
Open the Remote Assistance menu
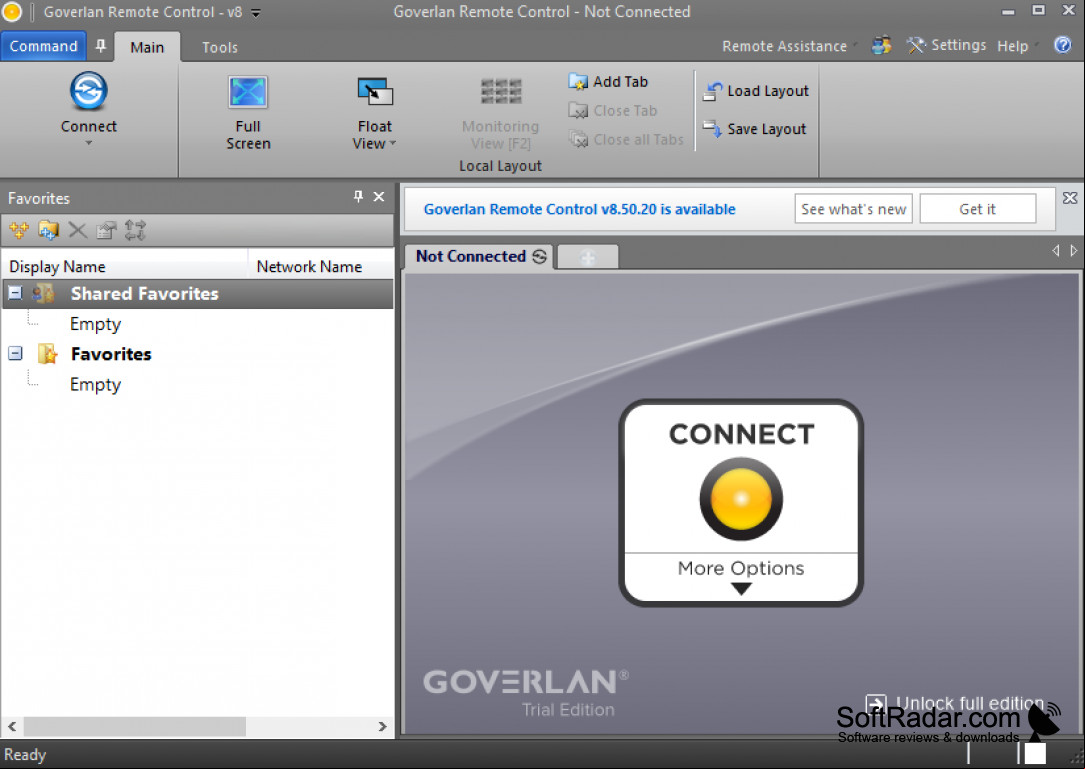(x=789, y=46)
